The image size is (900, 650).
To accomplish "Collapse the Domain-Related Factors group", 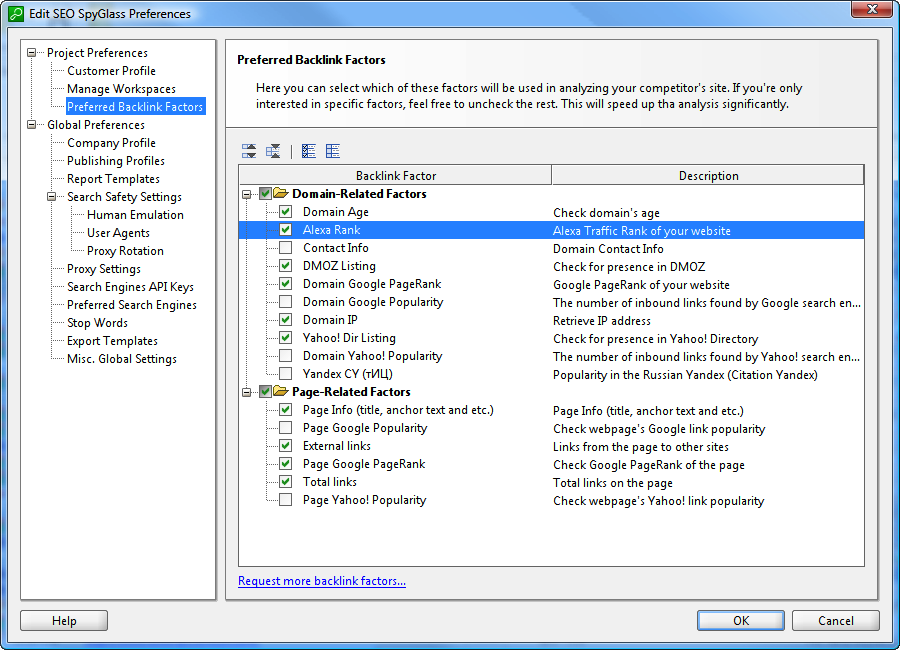I will [247, 194].
